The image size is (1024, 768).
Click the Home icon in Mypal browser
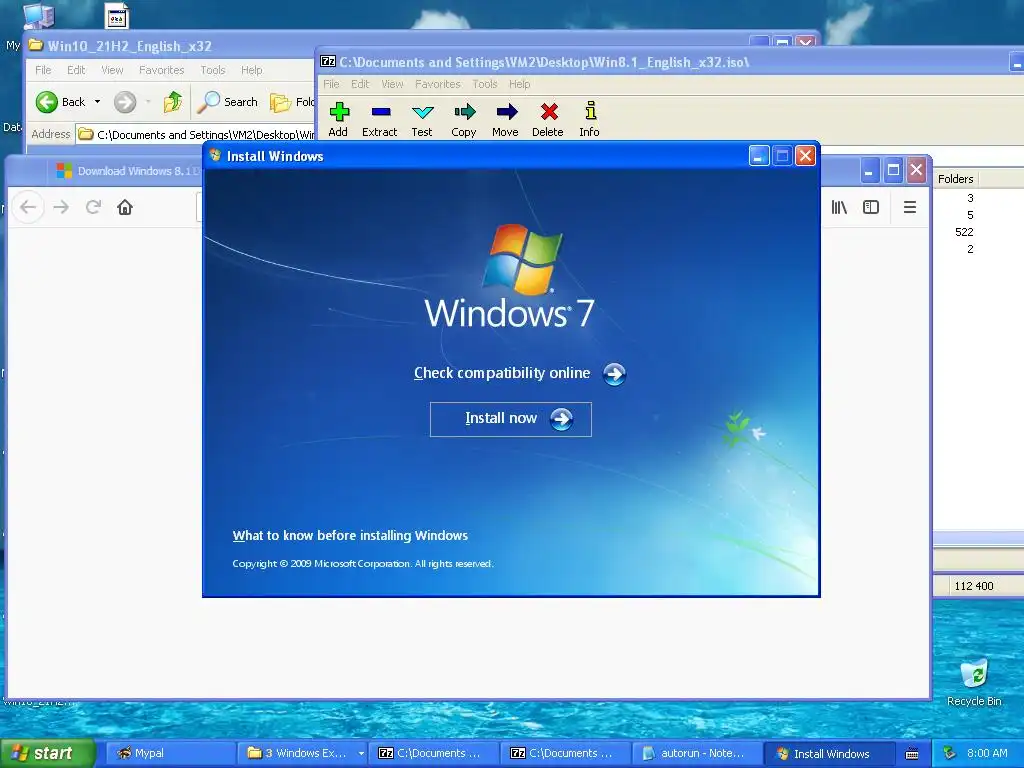coord(125,208)
